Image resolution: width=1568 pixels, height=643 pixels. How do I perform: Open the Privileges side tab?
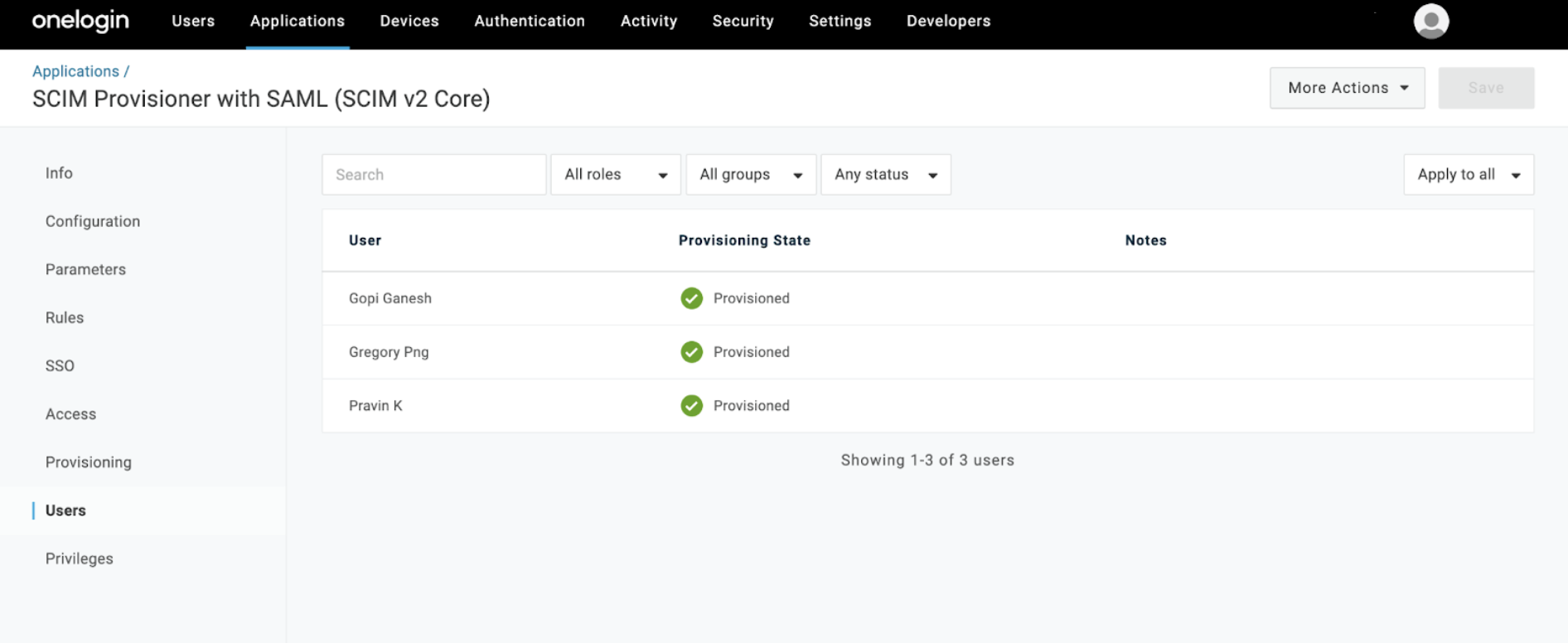tap(80, 558)
